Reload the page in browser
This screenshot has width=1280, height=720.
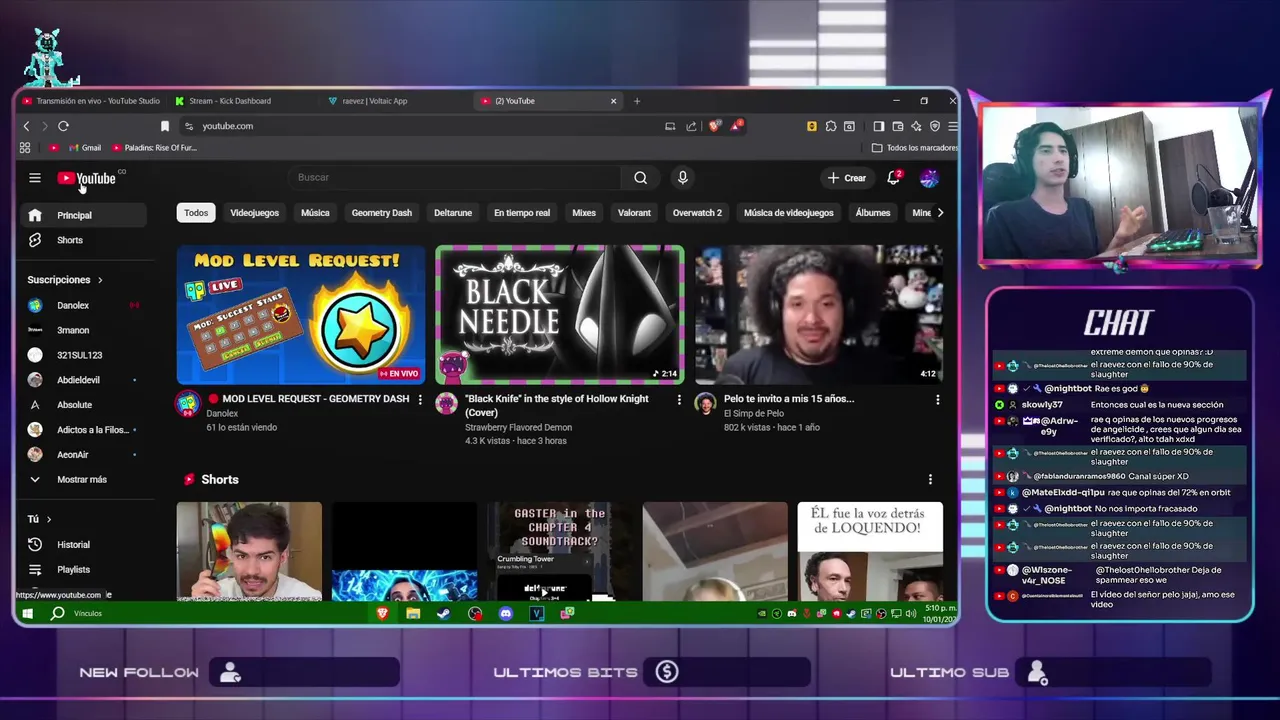click(x=63, y=126)
